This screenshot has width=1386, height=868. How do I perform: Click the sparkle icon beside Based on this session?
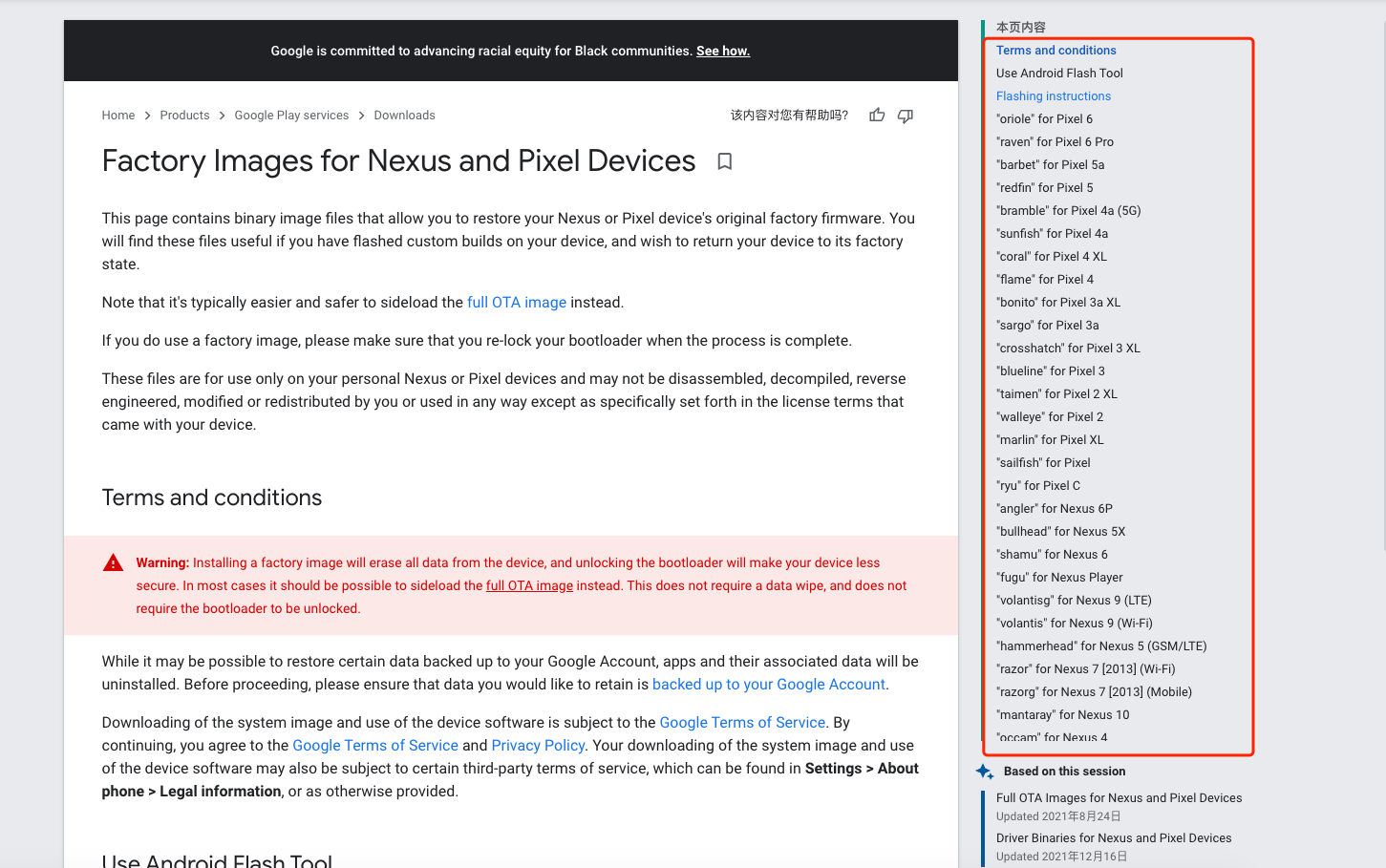click(x=985, y=772)
